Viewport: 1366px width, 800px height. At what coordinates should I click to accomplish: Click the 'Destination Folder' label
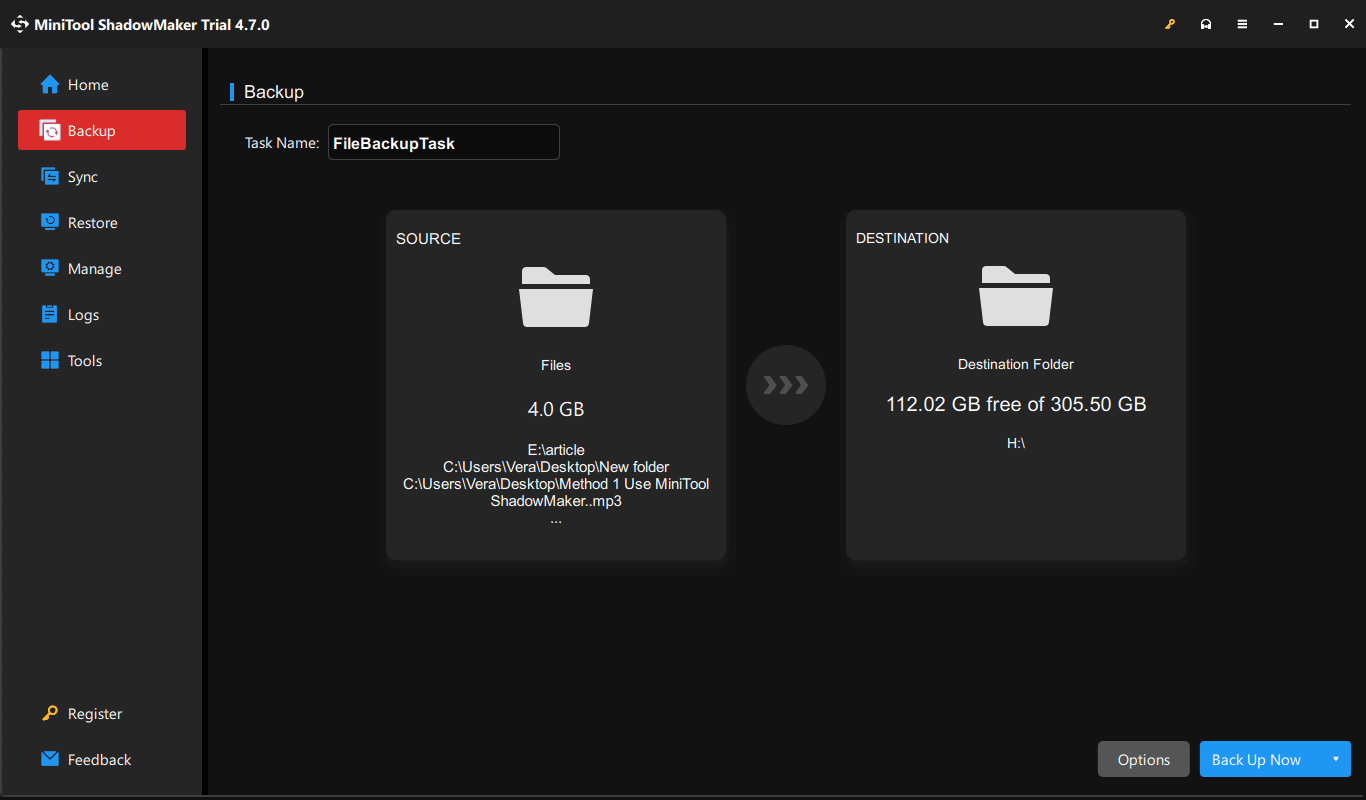coord(1016,364)
